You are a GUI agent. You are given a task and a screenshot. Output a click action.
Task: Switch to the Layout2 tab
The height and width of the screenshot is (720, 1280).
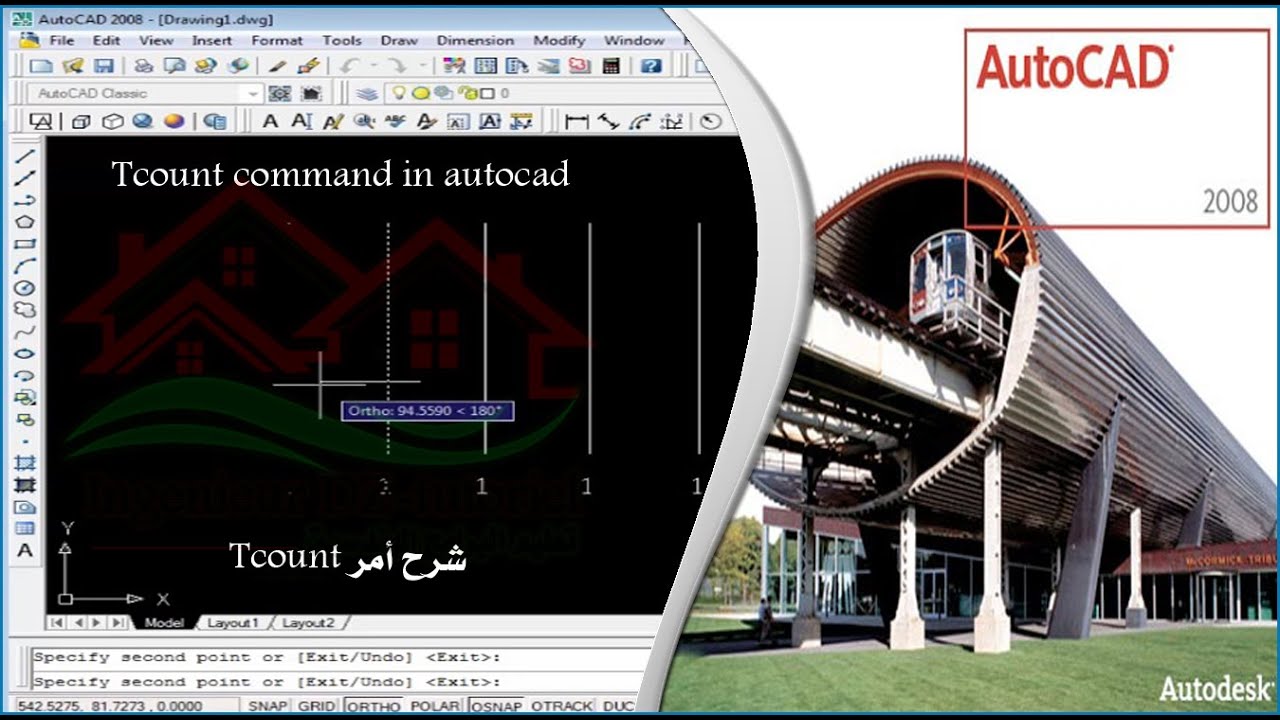pyautogui.click(x=308, y=623)
